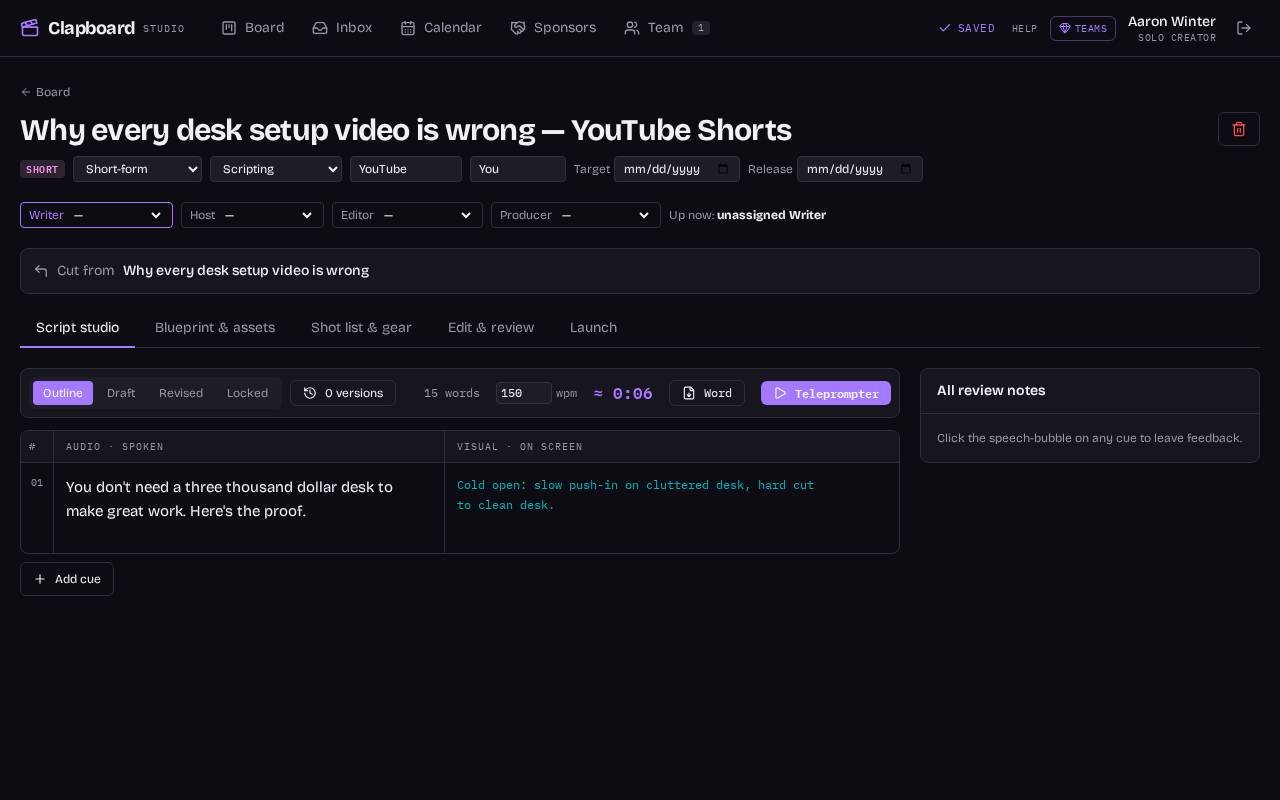Switch to Edit & review tab

pyautogui.click(x=491, y=328)
